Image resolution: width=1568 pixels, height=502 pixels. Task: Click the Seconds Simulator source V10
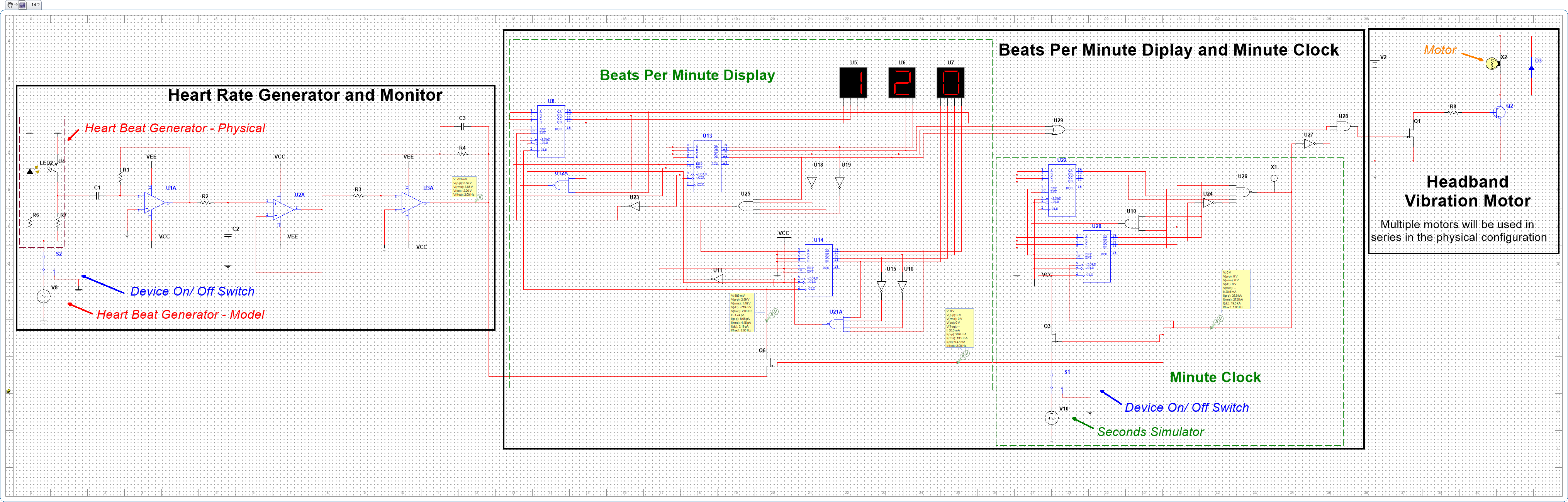[x=1052, y=418]
